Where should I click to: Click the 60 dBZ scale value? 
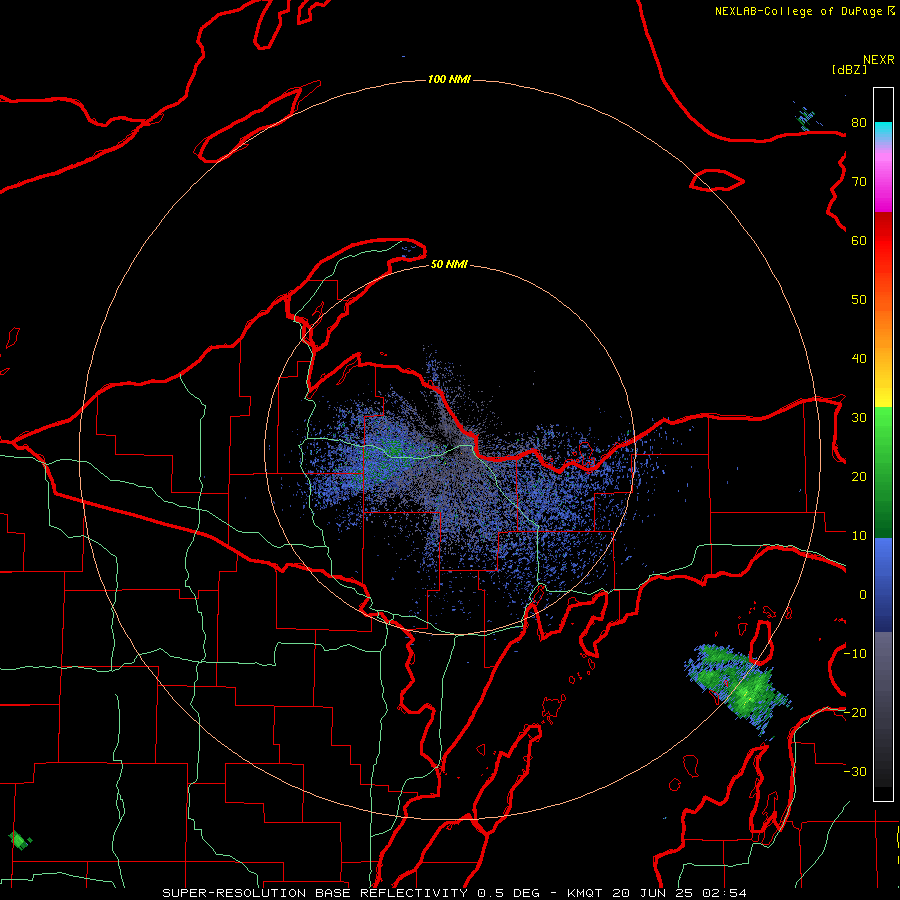[859, 240]
